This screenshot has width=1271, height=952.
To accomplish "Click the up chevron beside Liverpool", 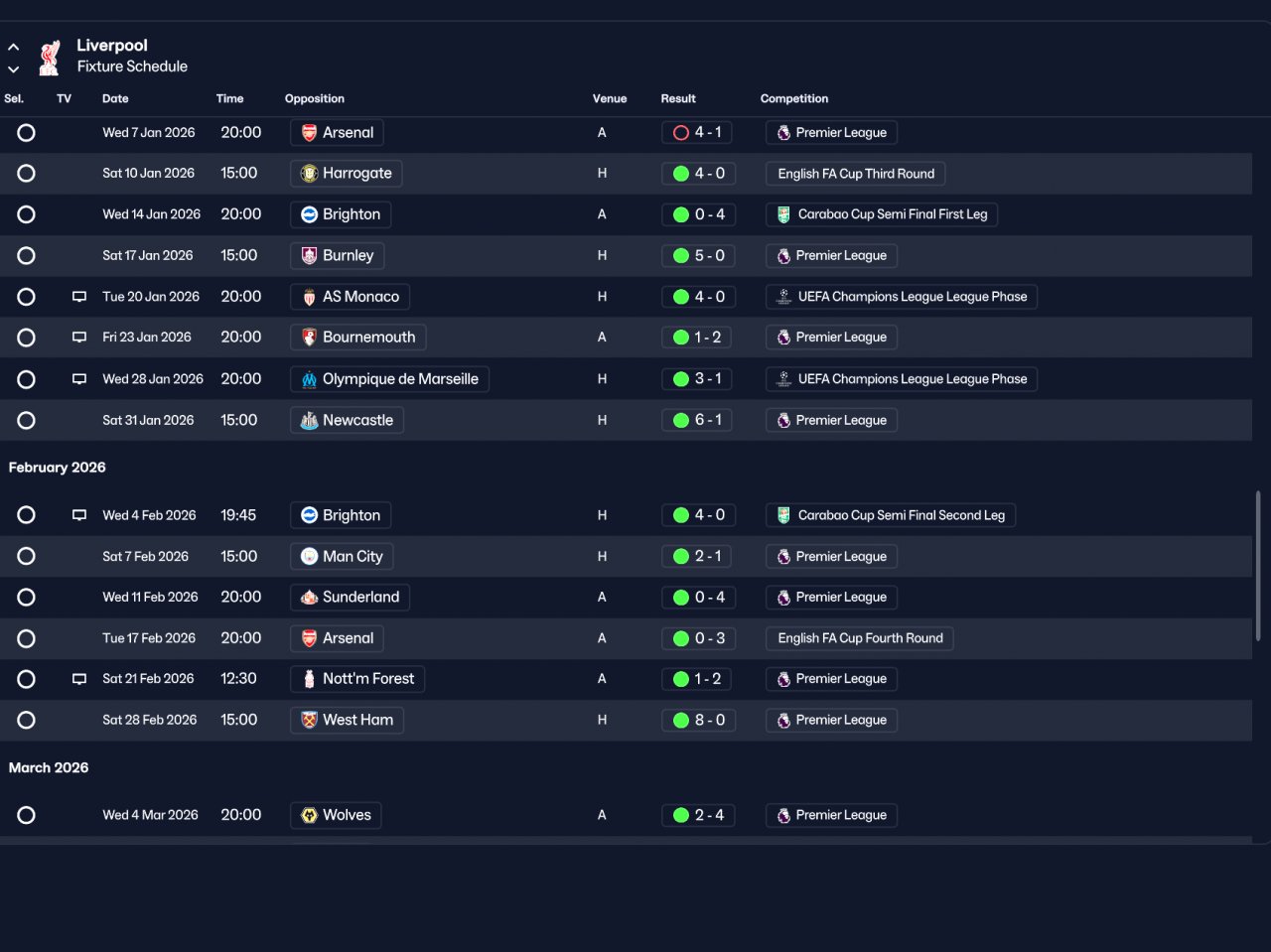I will (x=14, y=47).
